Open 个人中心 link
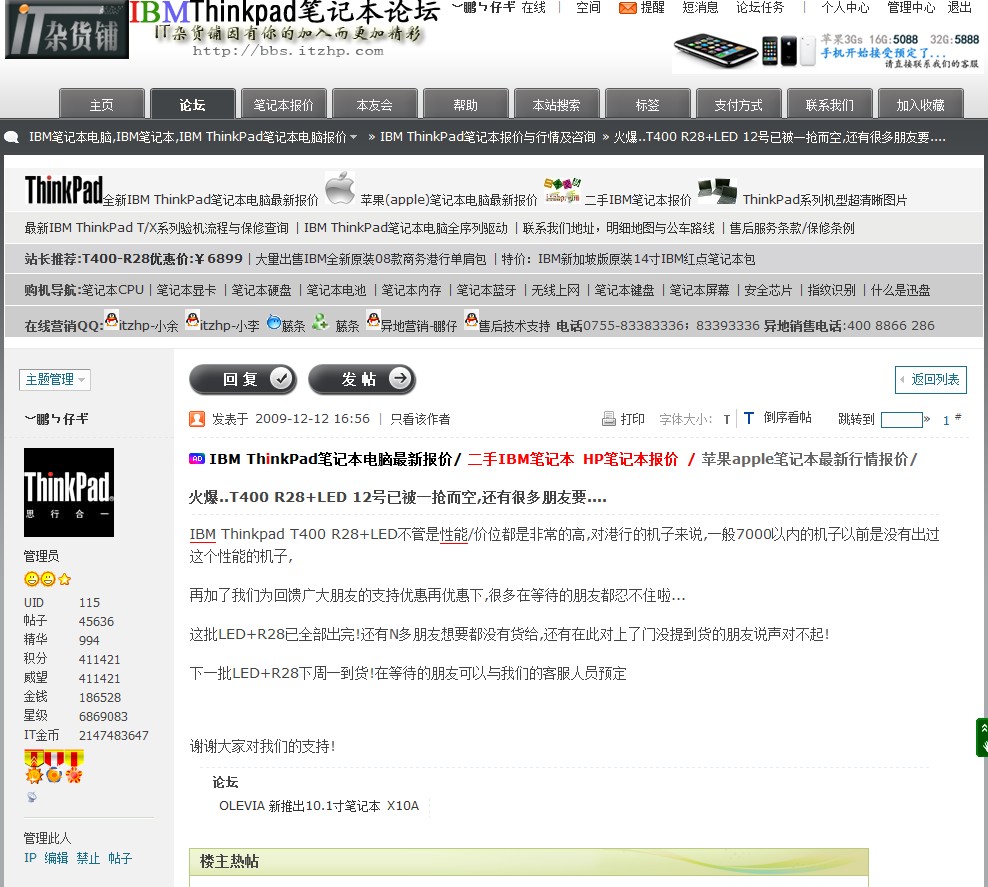Screen dimensions: 988x887 tap(846, 8)
